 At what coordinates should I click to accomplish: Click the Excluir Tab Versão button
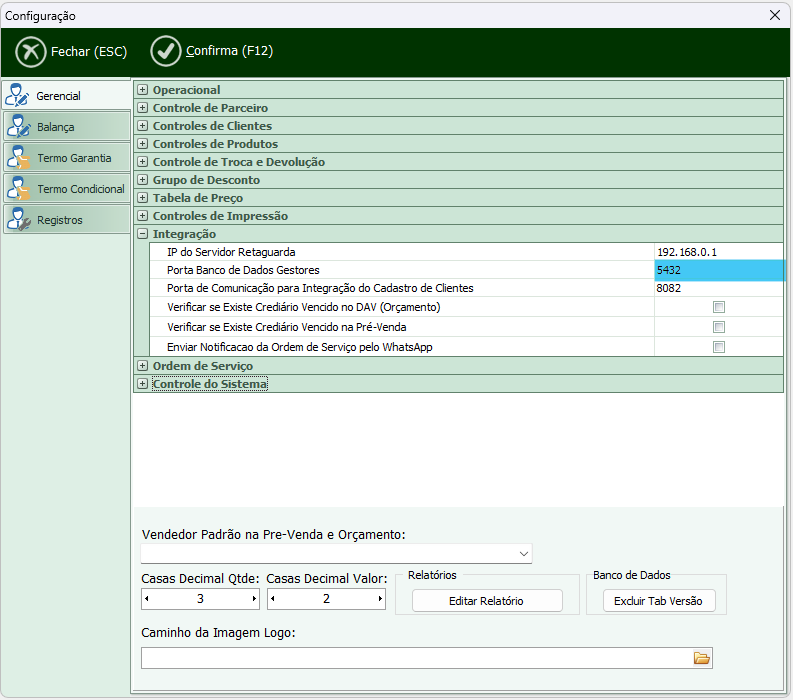click(x=658, y=601)
